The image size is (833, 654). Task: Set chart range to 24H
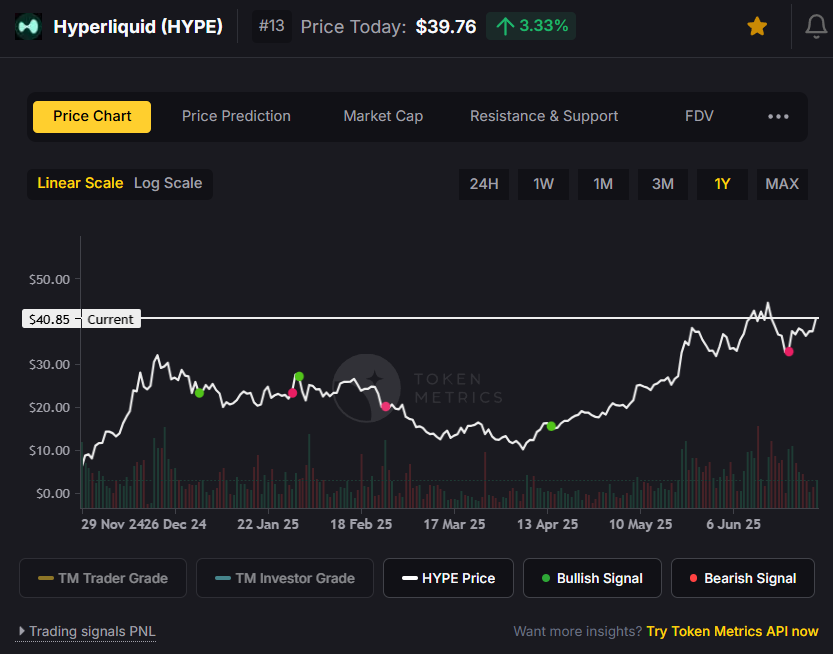tap(484, 184)
